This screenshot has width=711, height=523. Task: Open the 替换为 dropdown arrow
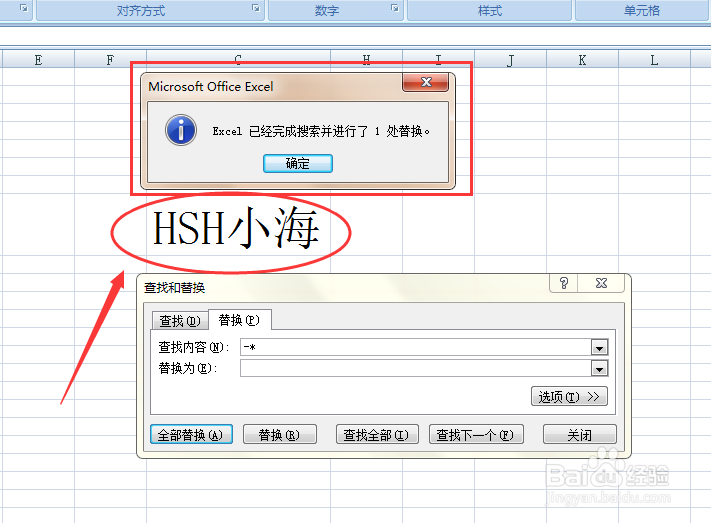tap(599, 369)
